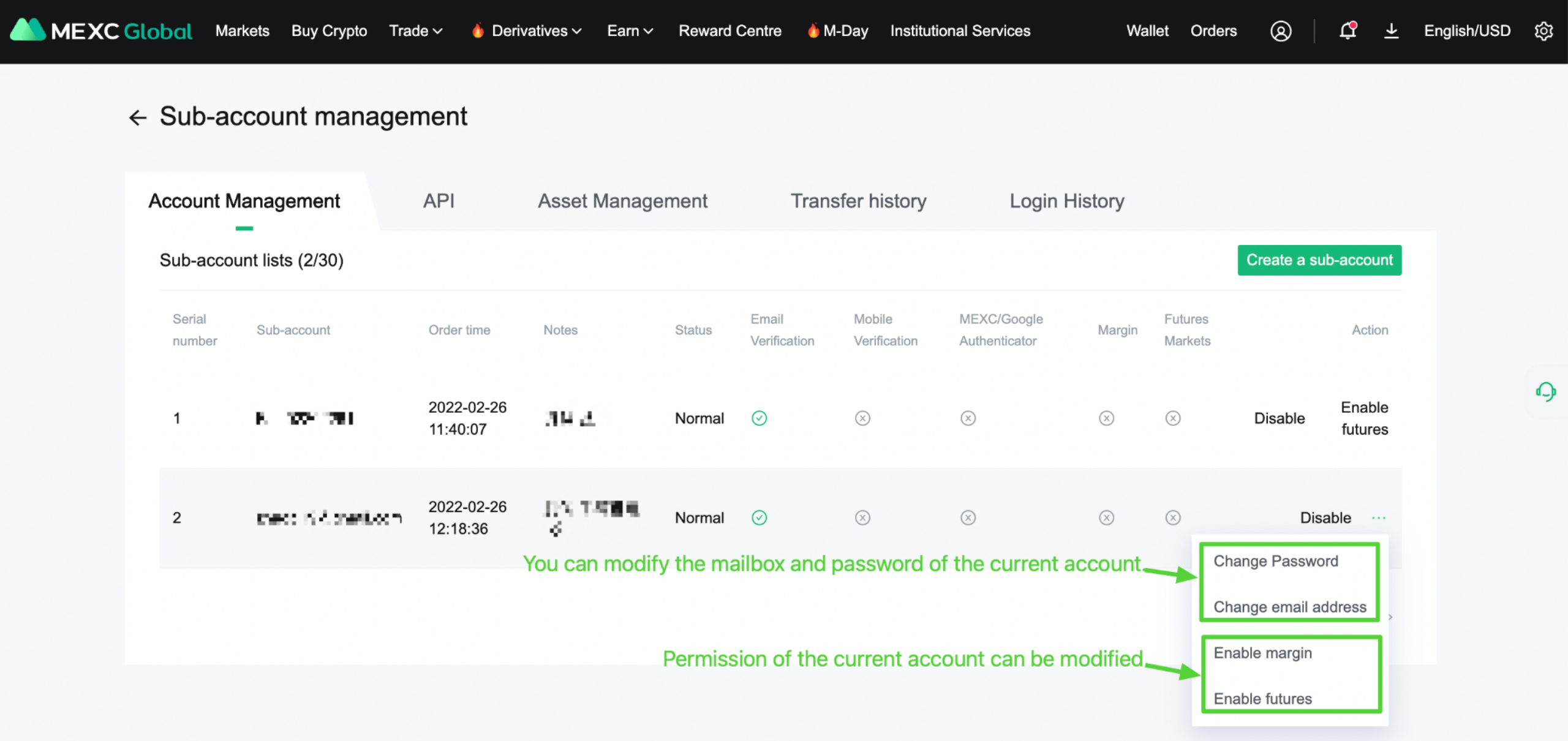Open the Wallet link
Screen dimensions: 1568x741
(1147, 31)
